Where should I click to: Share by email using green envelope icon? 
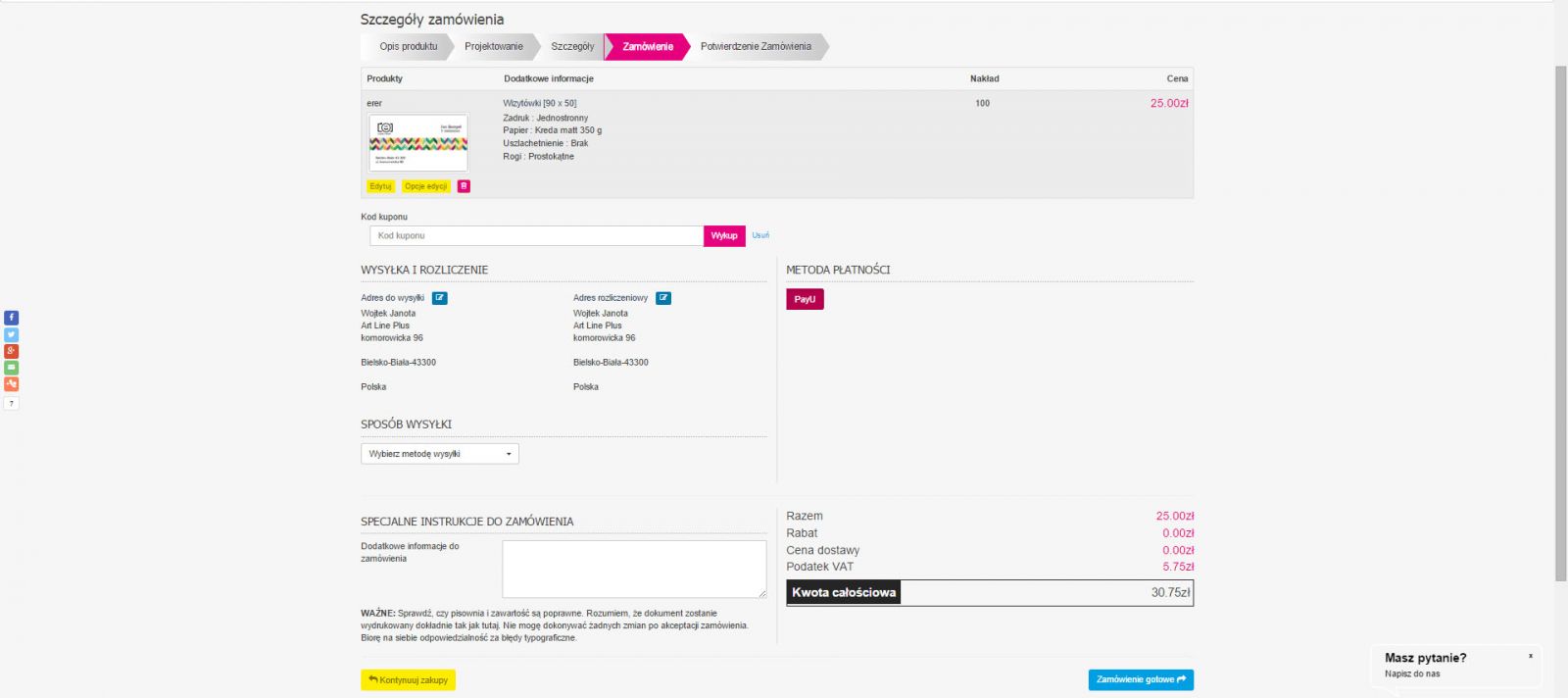coord(11,368)
